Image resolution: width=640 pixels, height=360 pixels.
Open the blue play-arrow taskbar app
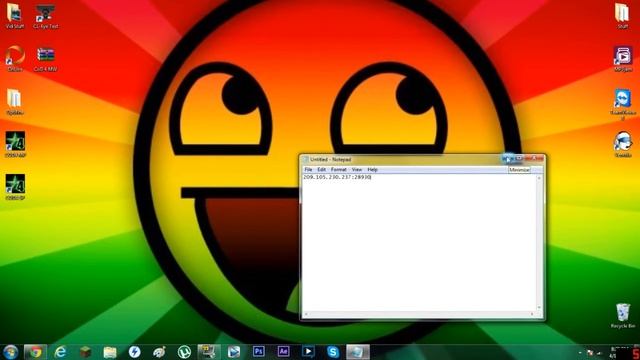point(234,352)
